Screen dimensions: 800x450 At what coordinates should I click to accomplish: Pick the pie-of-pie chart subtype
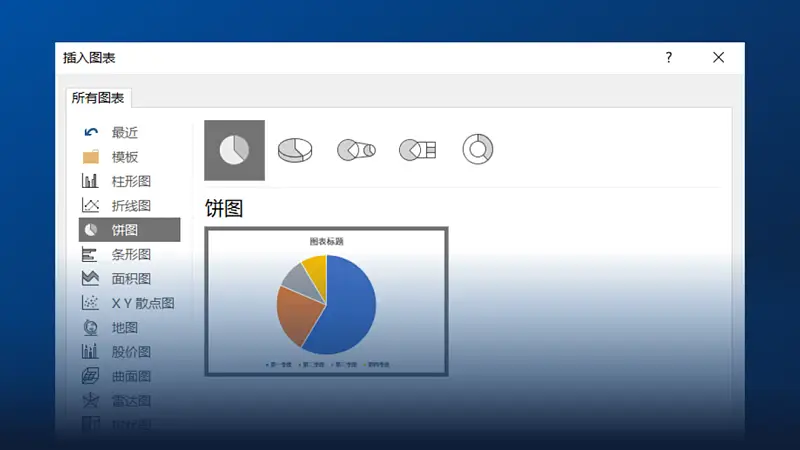356,150
